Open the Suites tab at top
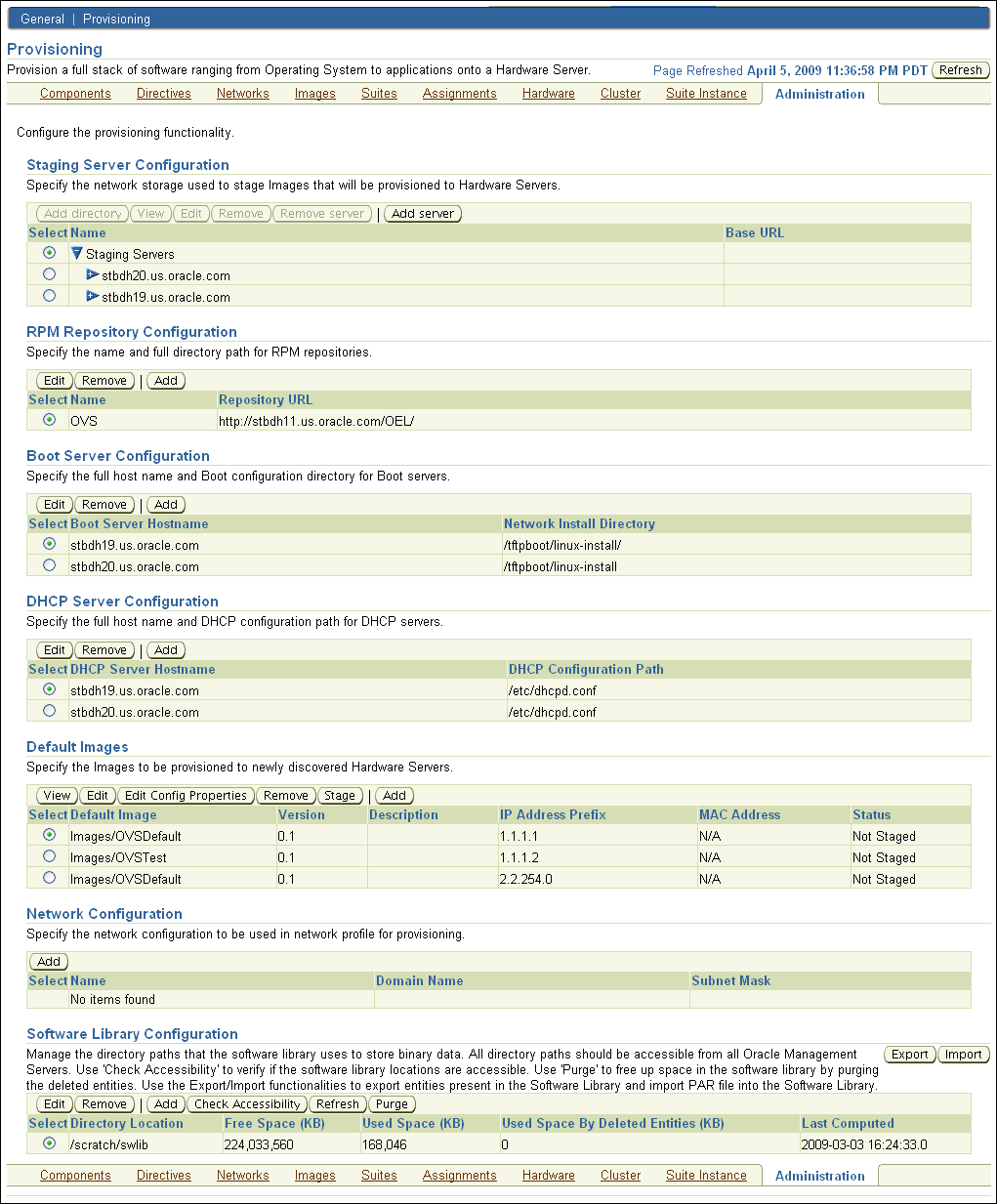 click(x=379, y=94)
